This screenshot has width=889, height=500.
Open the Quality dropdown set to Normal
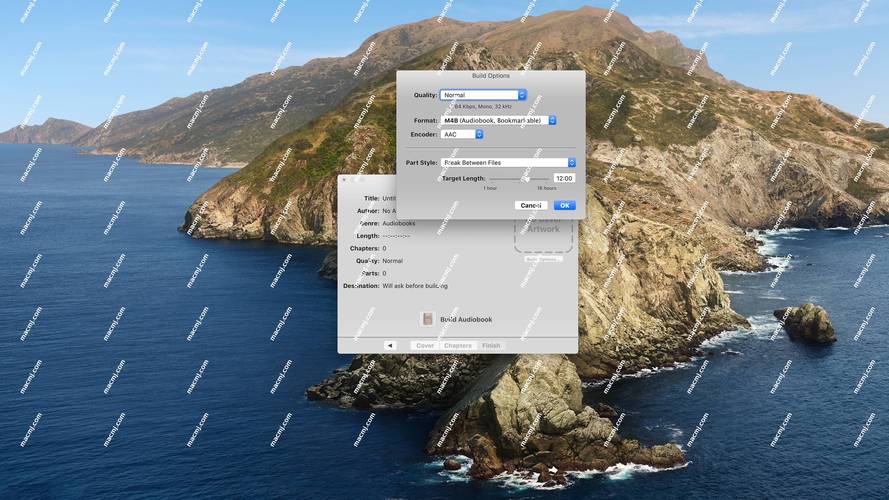[483, 95]
